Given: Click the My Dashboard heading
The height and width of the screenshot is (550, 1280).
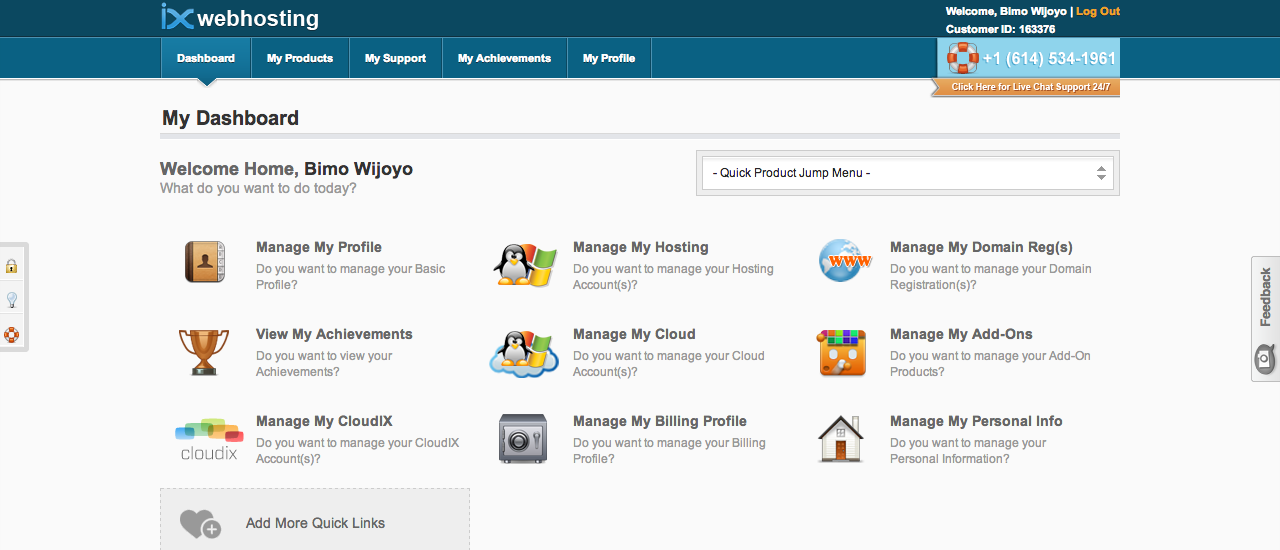Looking at the screenshot, I should pos(230,118).
